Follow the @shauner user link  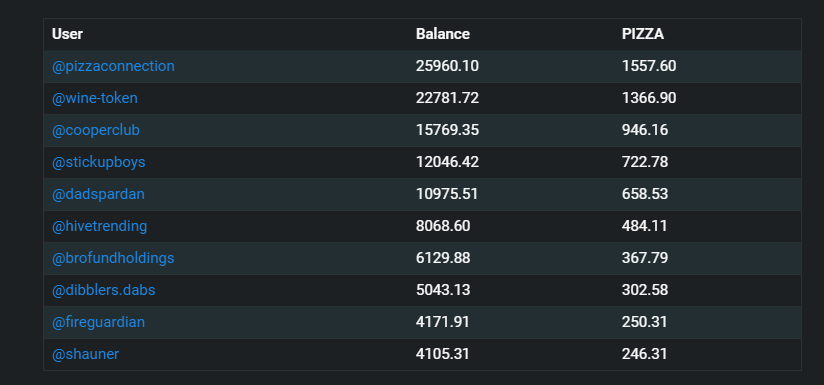(x=85, y=354)
